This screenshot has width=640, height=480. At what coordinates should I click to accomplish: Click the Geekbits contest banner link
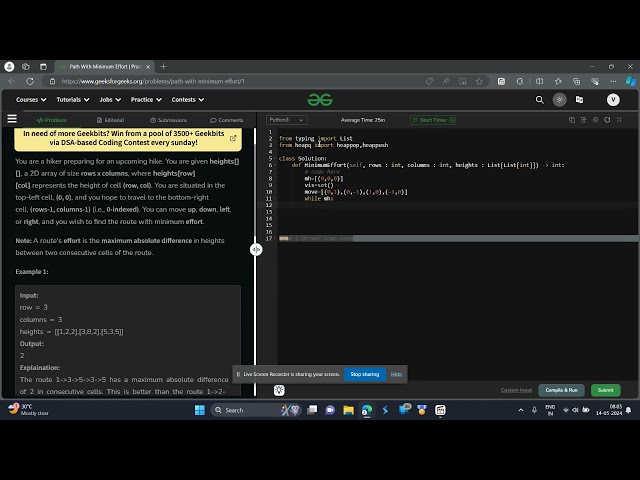128,138
